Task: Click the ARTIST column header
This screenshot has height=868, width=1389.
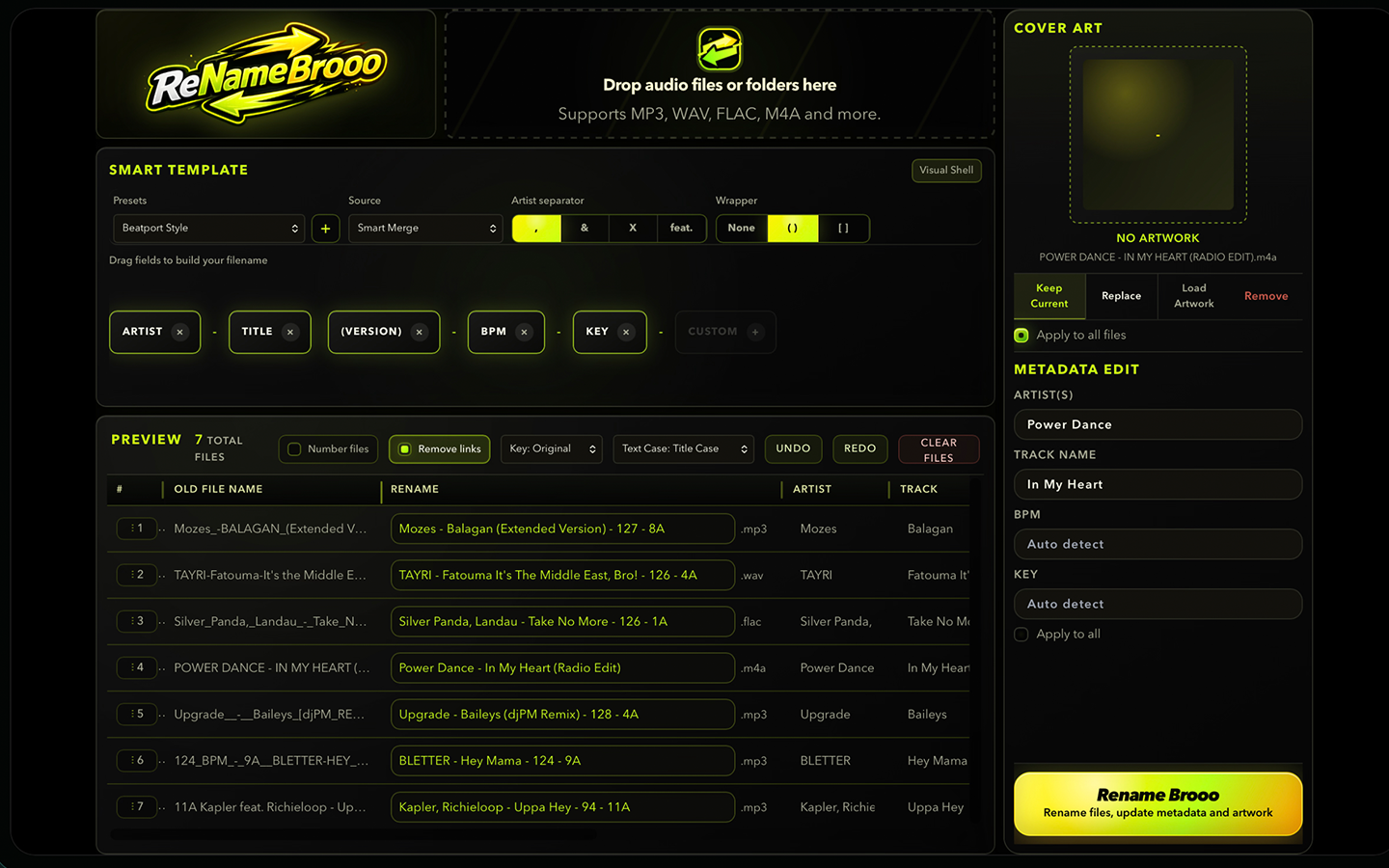Action: (x=812, y=490)
